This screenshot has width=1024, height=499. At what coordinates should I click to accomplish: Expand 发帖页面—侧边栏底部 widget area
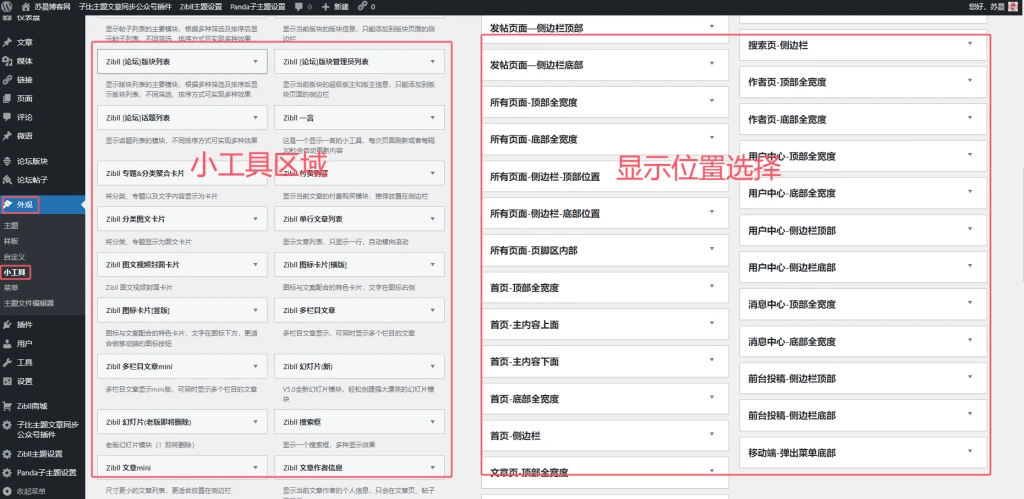coord(712,63)
